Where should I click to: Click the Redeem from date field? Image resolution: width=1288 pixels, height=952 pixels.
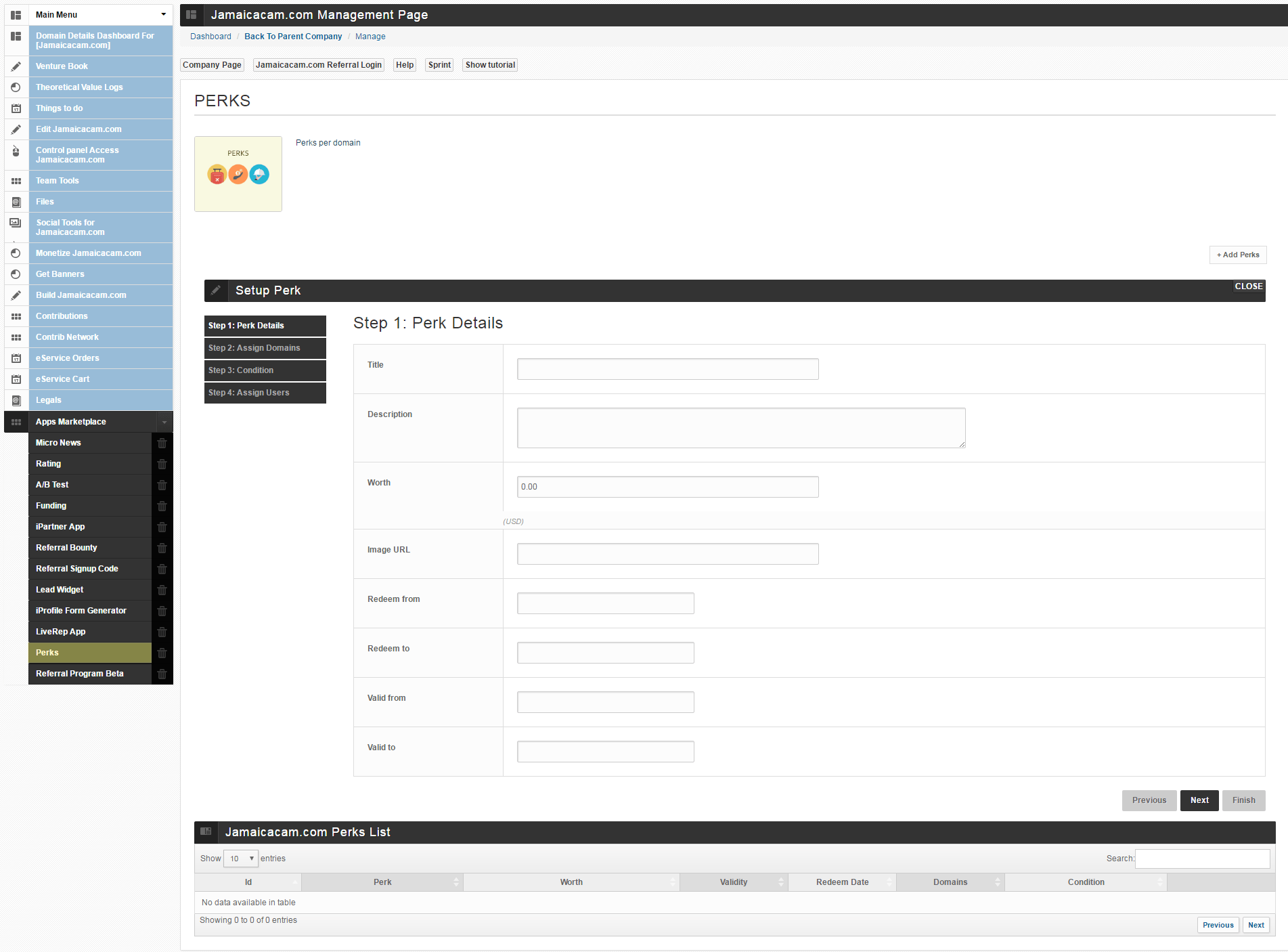click(x=605, y=603)
